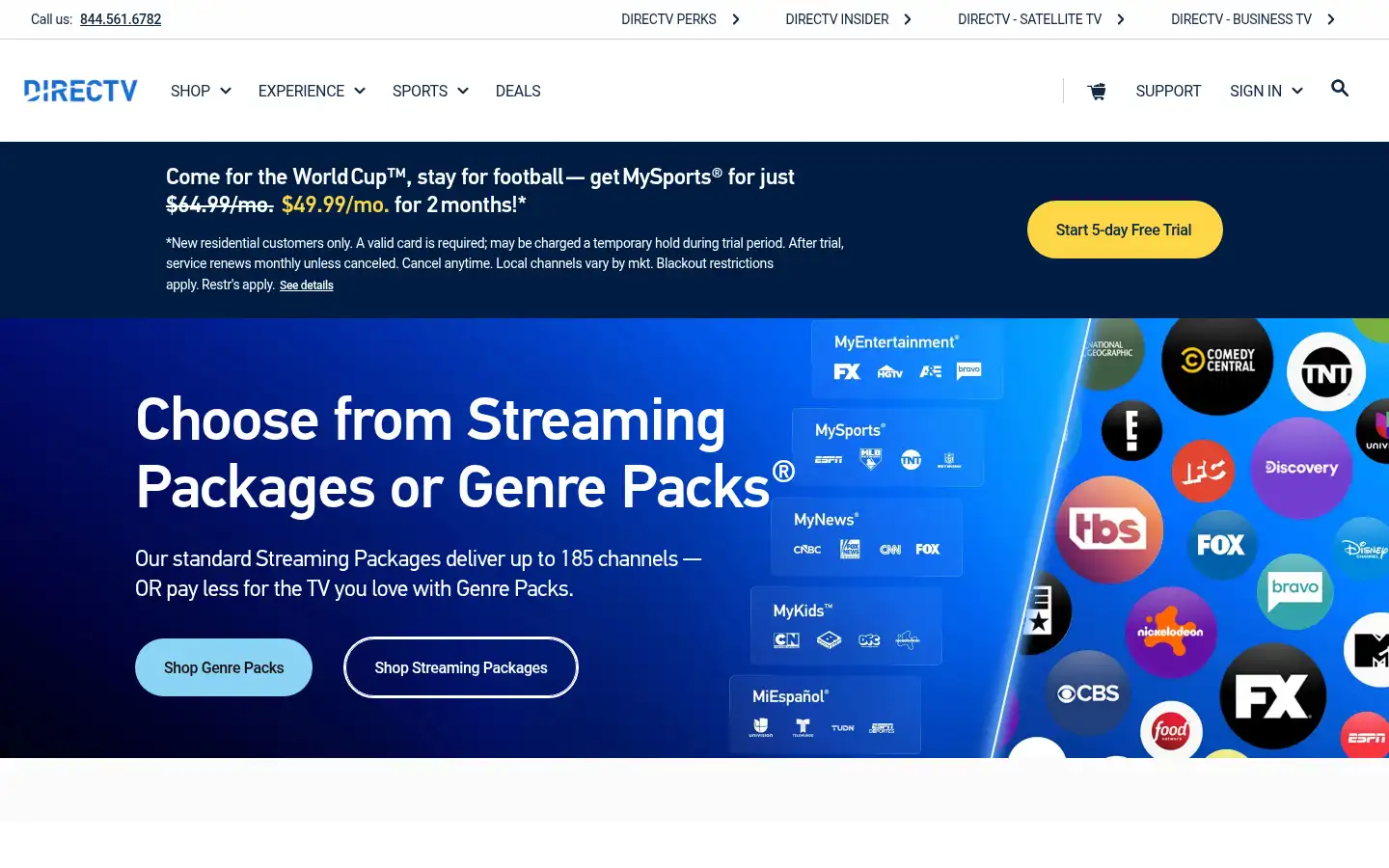Expand the SPORTS dropdown menu

pos(430,91)
